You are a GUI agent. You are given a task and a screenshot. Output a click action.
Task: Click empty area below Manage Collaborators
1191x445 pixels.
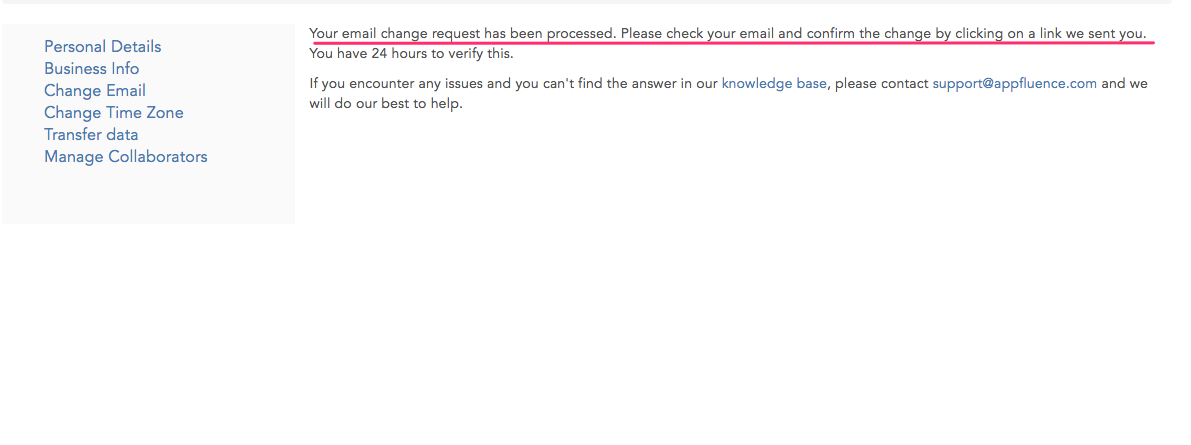[148, 195]
